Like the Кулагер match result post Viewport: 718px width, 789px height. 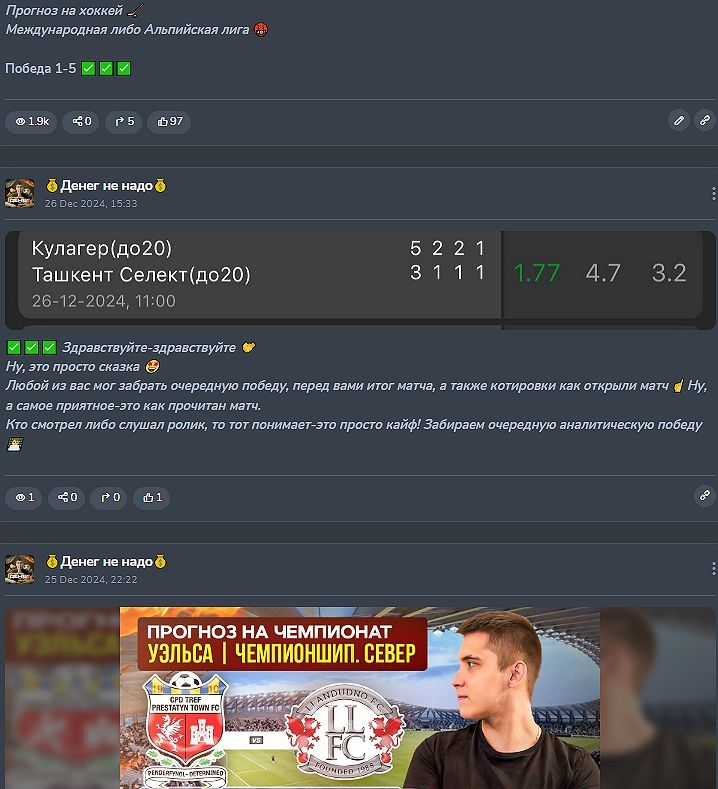tap(151, 498)
